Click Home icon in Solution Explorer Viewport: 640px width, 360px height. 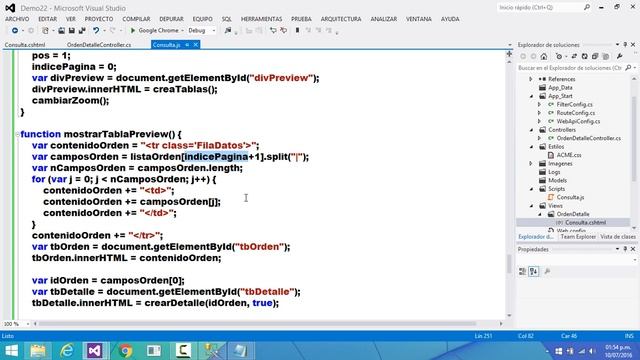coord(544,56)
